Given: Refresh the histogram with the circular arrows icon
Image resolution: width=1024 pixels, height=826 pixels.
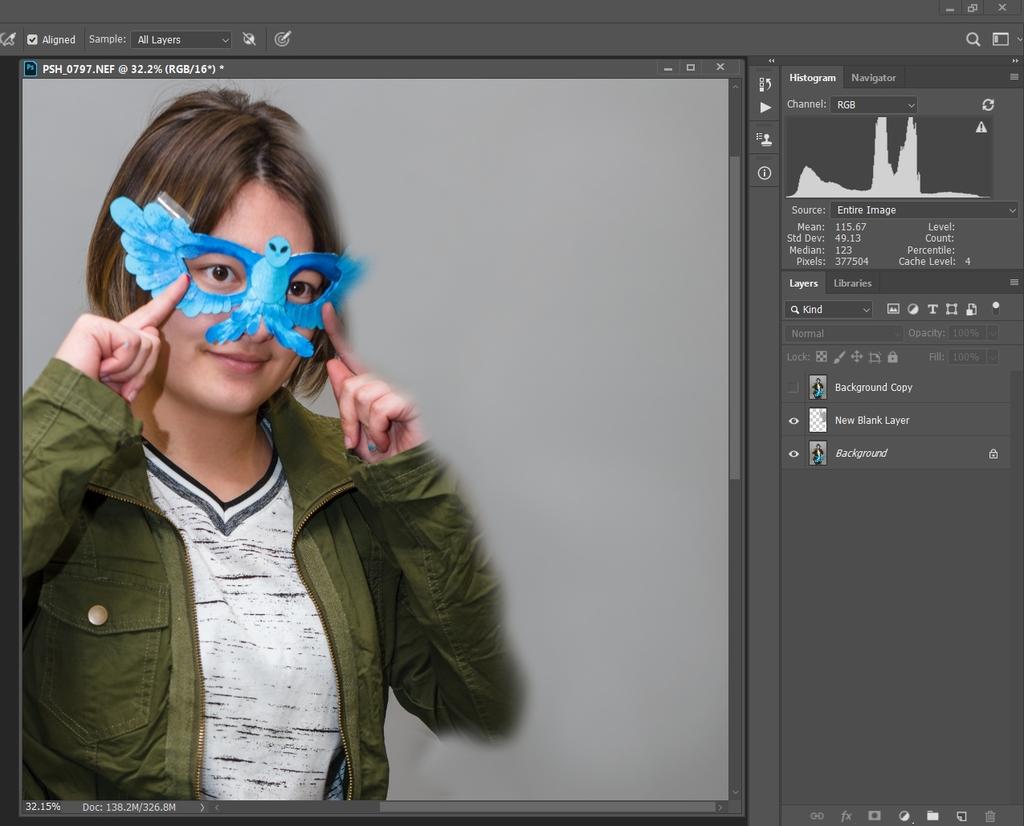Looking at the screenshot, I should point(988,104).
